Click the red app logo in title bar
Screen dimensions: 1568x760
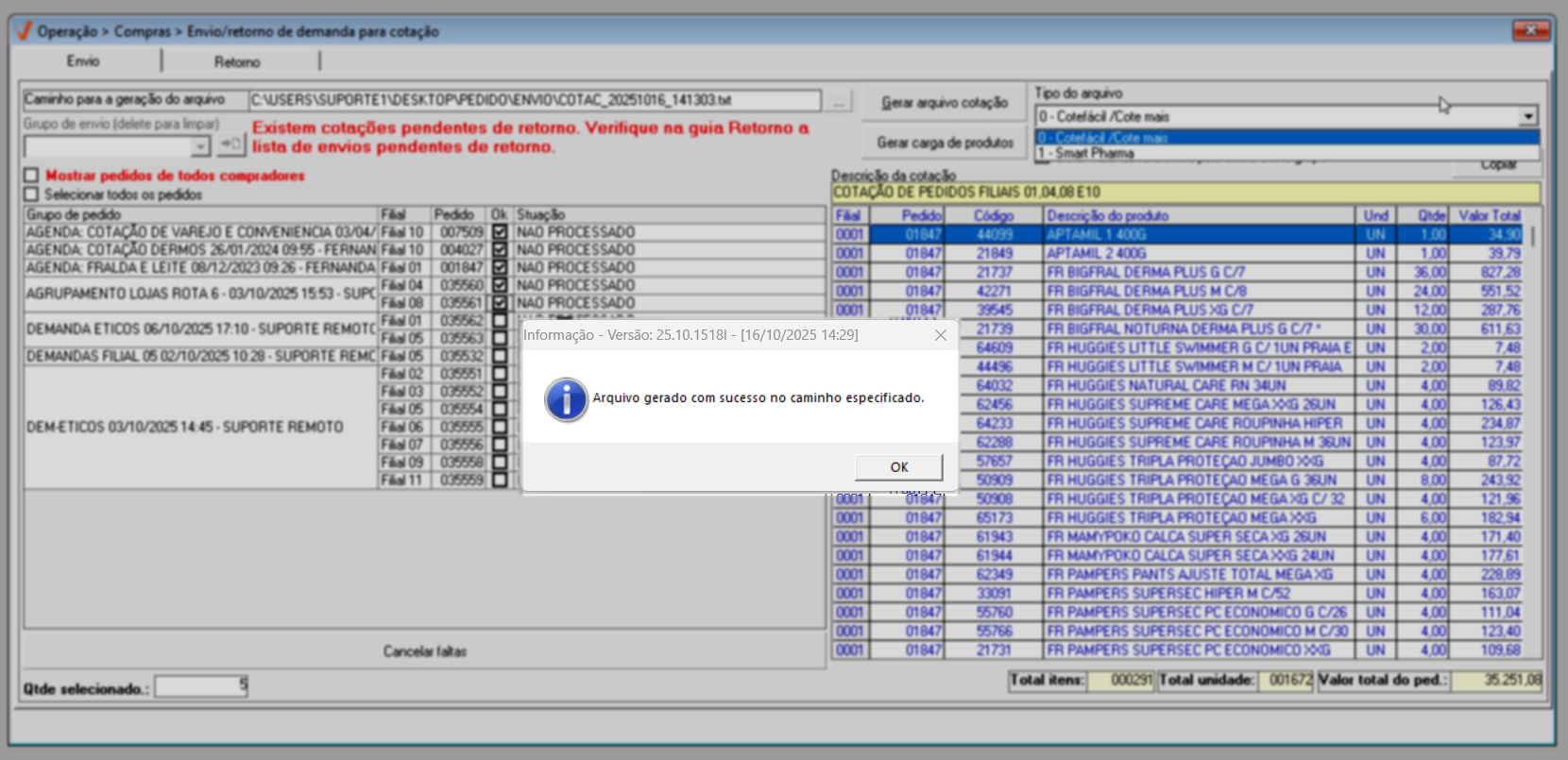tap(24, 31)
